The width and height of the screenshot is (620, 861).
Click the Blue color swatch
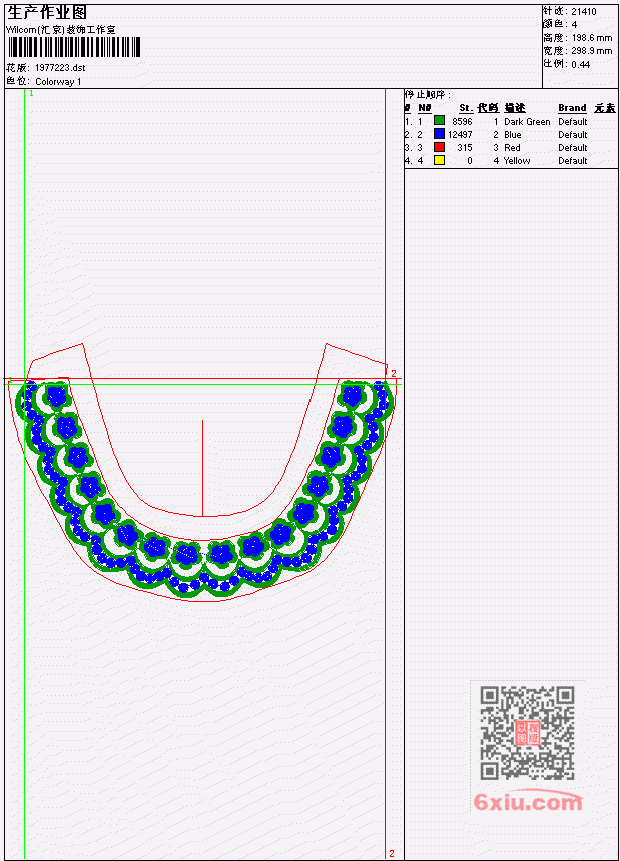pyautogui.click(x=439, y=134)
